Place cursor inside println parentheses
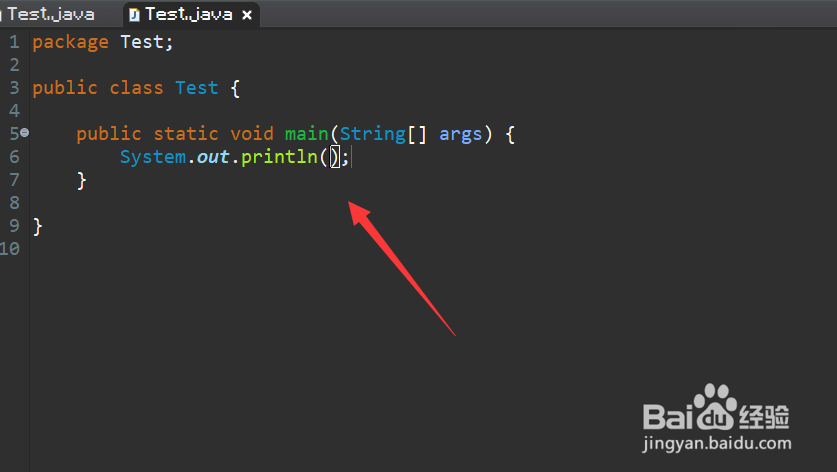Screen dimensions: 837x472 pos(329,158)
